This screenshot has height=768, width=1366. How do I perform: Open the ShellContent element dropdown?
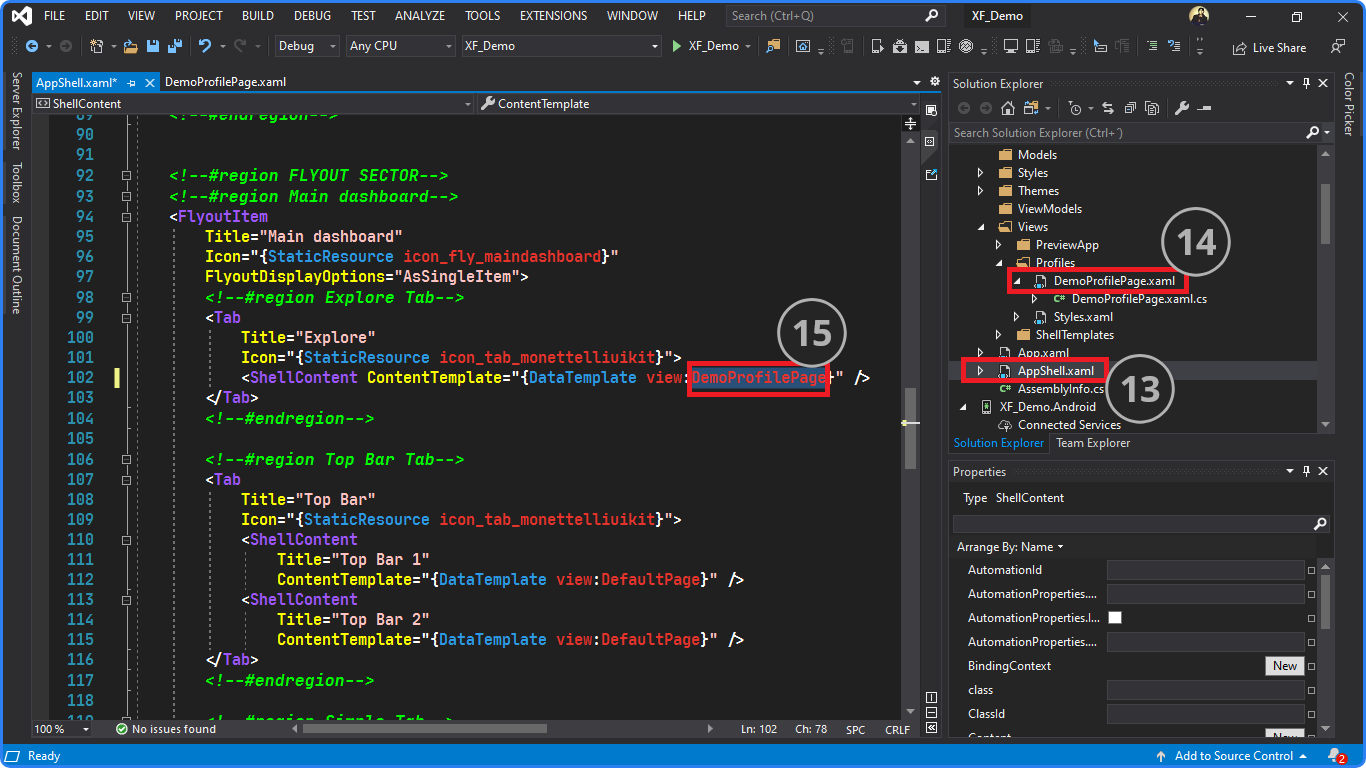254,104
